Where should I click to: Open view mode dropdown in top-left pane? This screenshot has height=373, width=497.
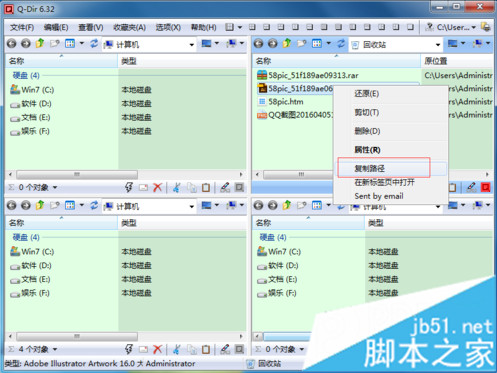click(82, 44)
